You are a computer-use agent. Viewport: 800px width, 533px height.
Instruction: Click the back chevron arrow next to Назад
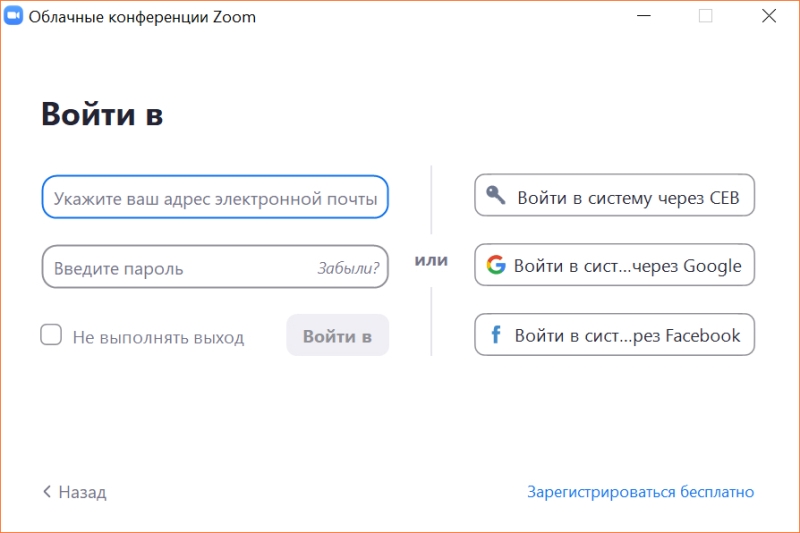coord(47,491)
